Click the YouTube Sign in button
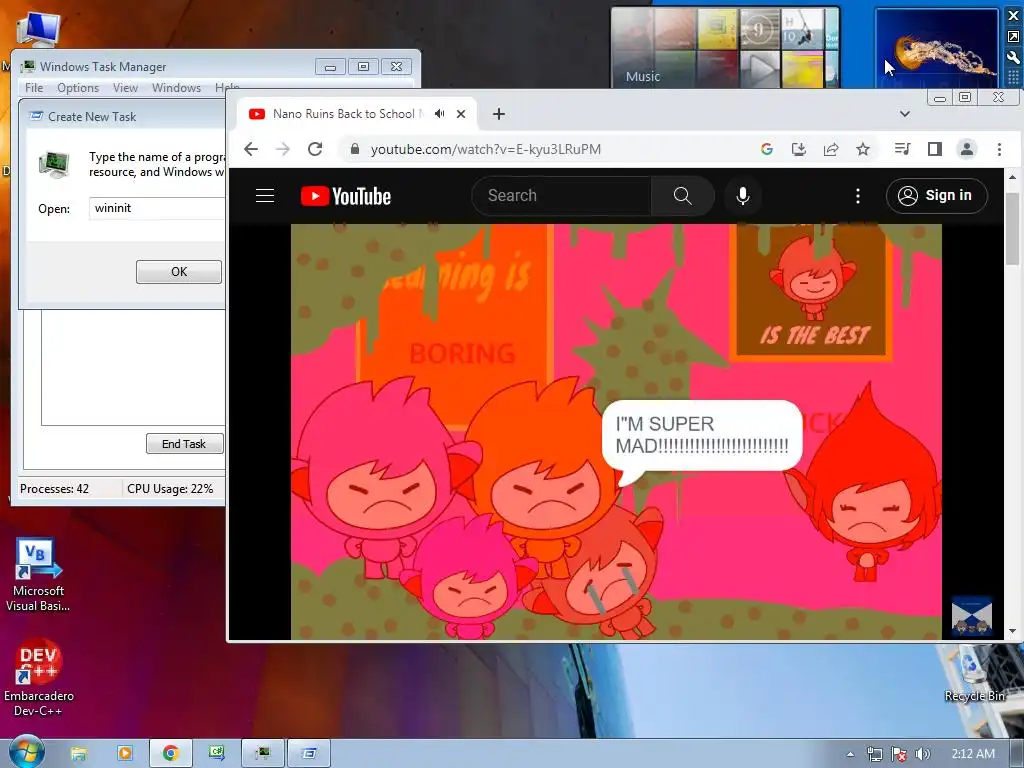Image resolution: width=1024 pixels, height=768 pixels. [936, 195]
